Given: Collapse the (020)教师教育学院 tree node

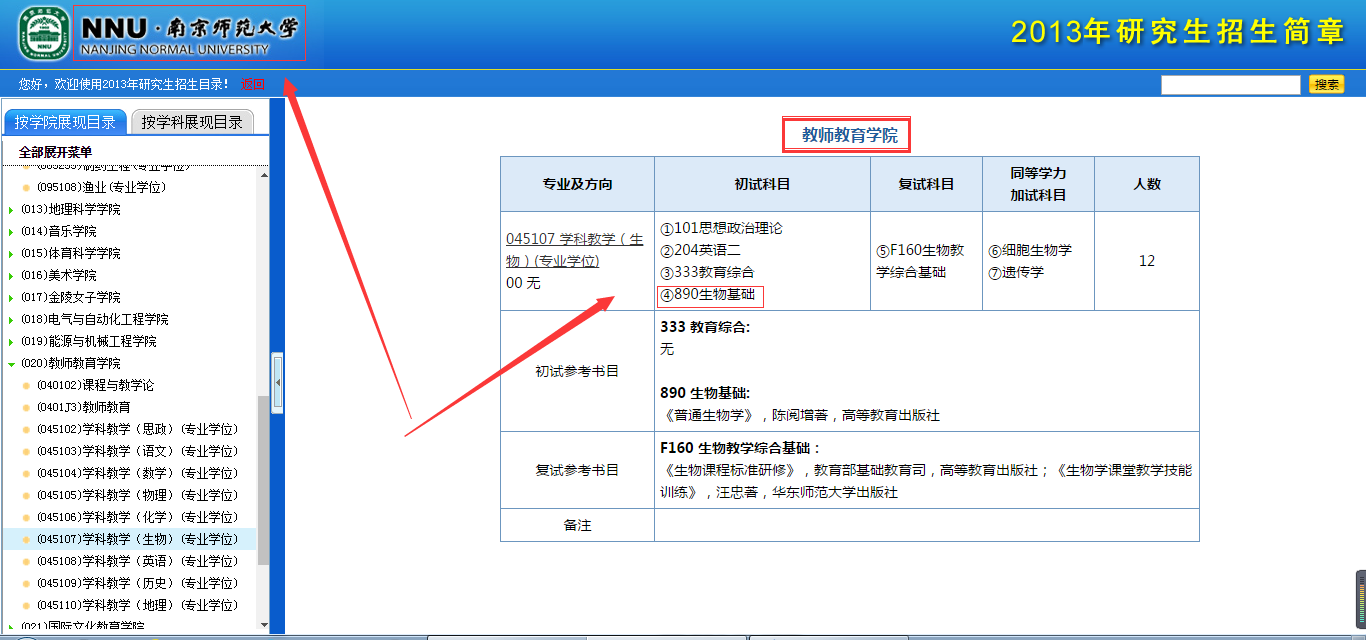Looking at the screenshot, I should (13, 362).
